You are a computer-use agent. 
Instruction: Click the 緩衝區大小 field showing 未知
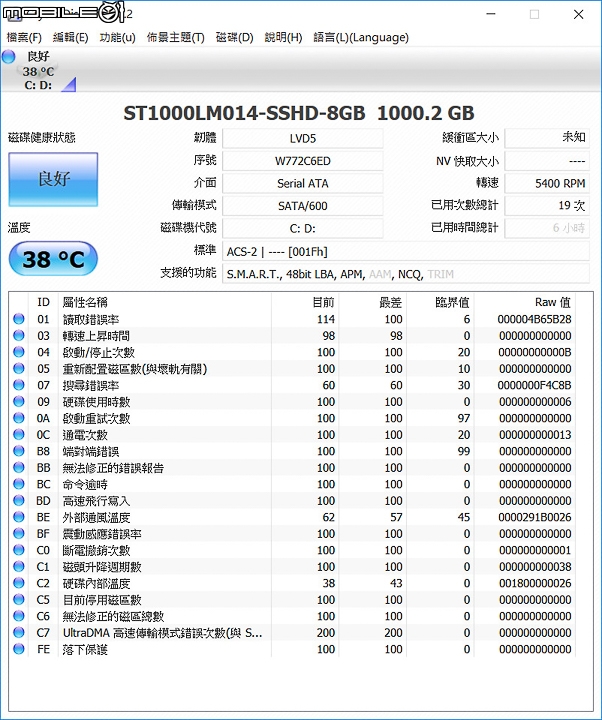tap(547, 138)
